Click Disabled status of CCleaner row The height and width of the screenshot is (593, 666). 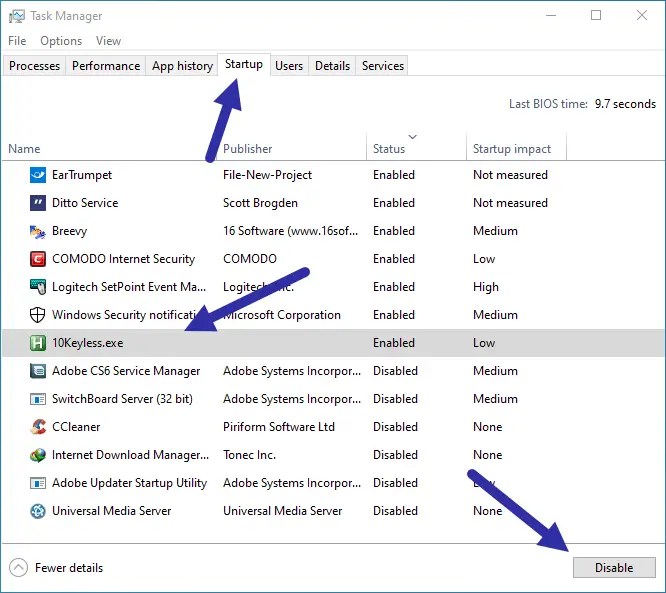(395, 427)
